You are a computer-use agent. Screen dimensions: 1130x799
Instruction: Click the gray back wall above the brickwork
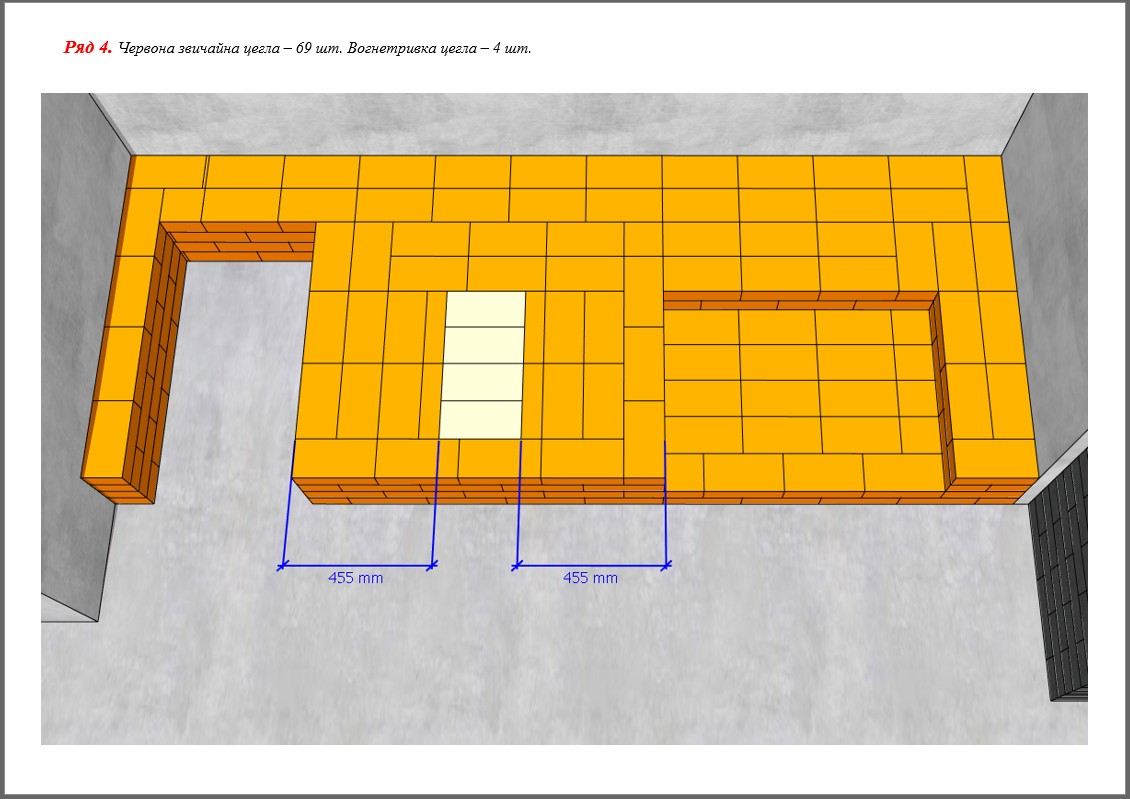click(560, 122)
